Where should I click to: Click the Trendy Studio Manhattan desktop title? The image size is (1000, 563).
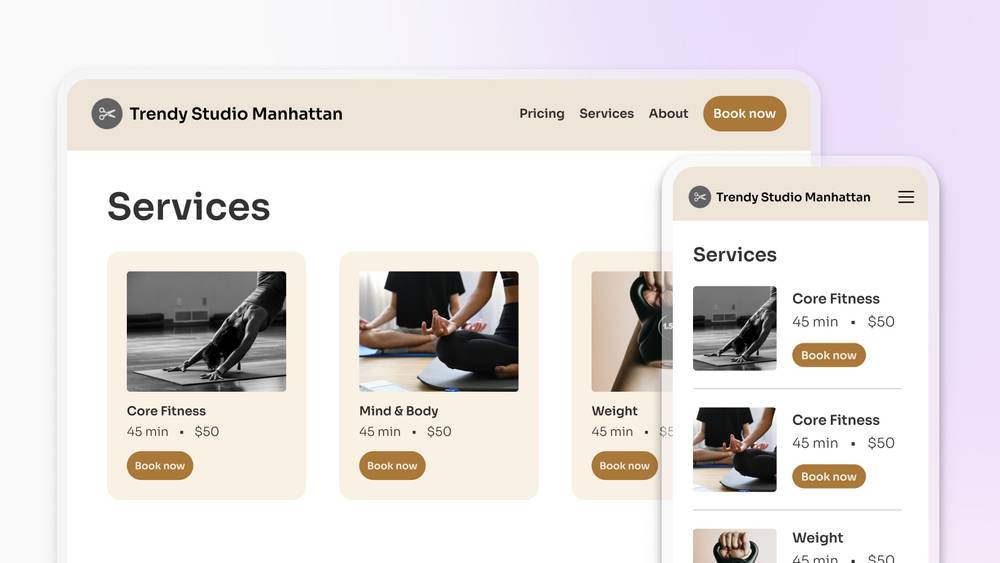tap(236, 113)
